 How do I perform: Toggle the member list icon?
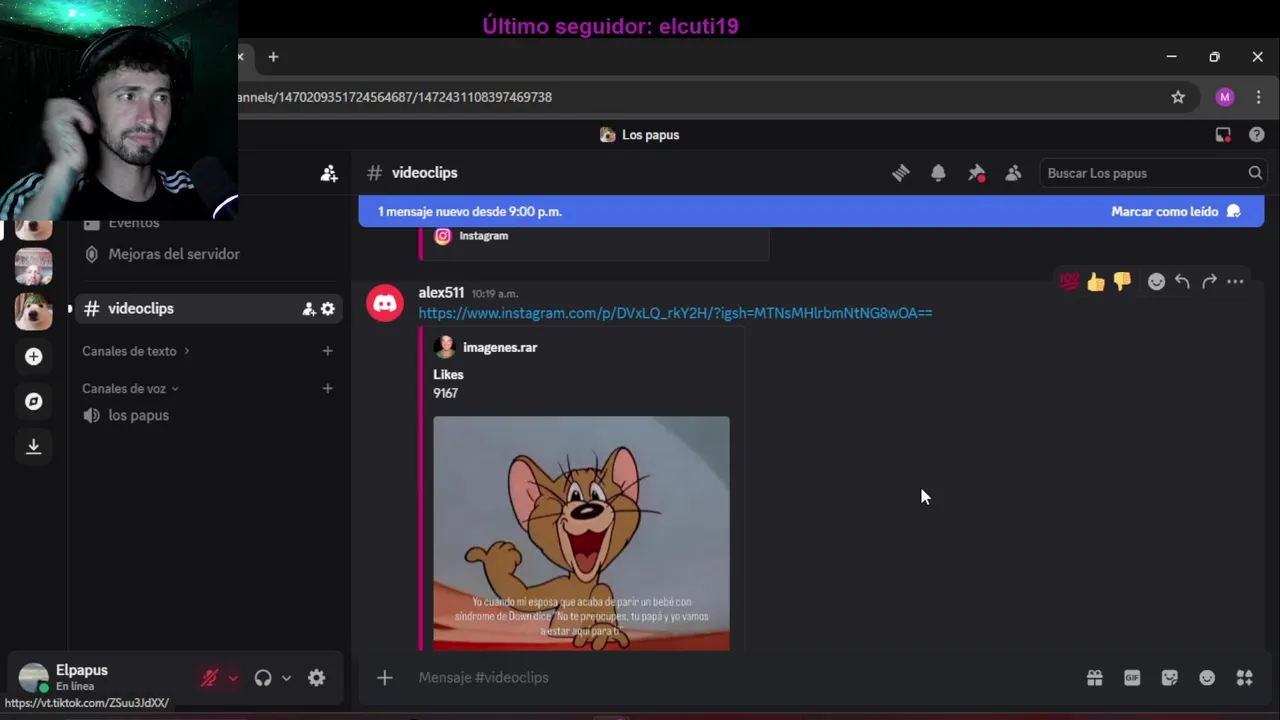coord(1013,173)
